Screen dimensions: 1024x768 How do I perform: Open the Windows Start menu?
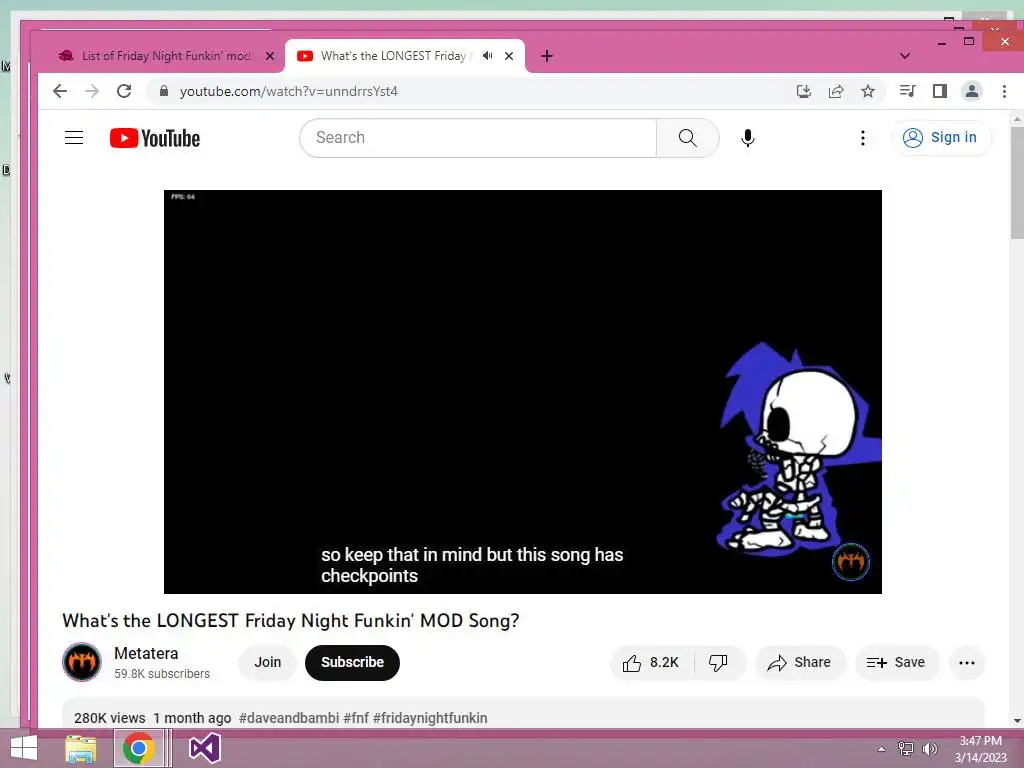[24, 748]
